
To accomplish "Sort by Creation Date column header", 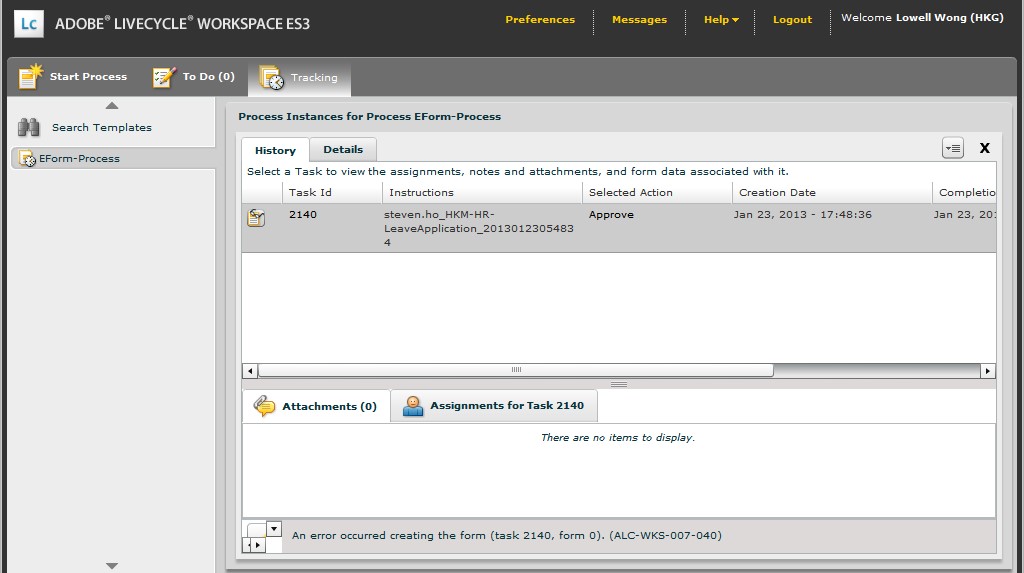I will click(x=832, y=193).
